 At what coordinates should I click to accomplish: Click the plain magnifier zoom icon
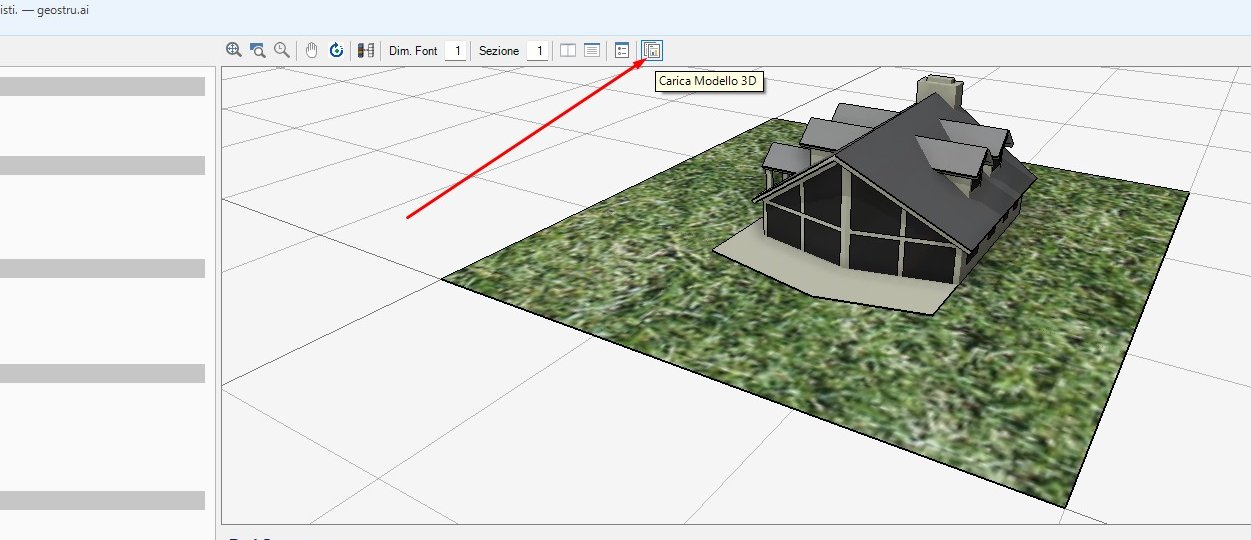tap(282, 50)
